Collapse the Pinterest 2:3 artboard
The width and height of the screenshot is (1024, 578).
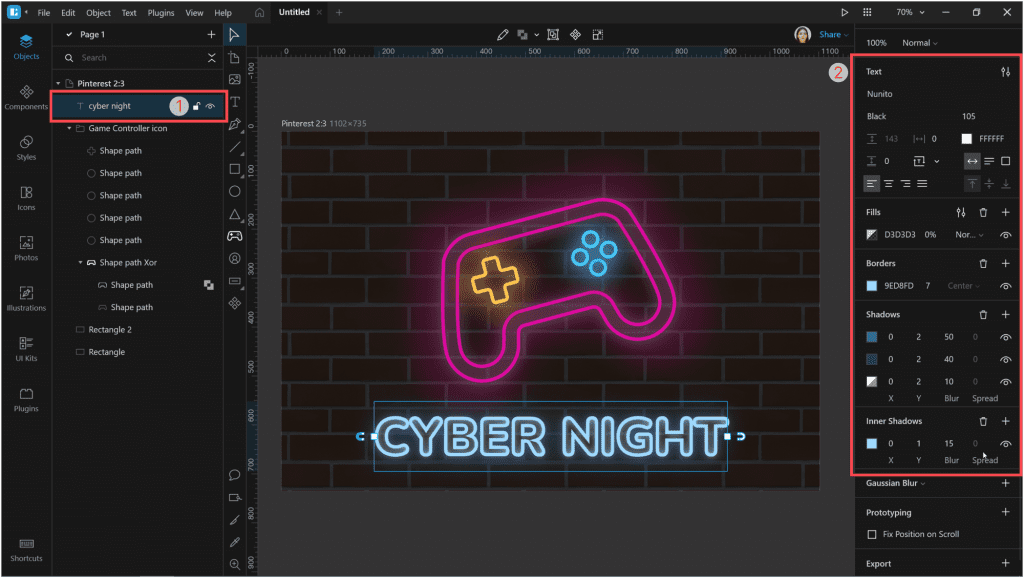click(58, 84)
